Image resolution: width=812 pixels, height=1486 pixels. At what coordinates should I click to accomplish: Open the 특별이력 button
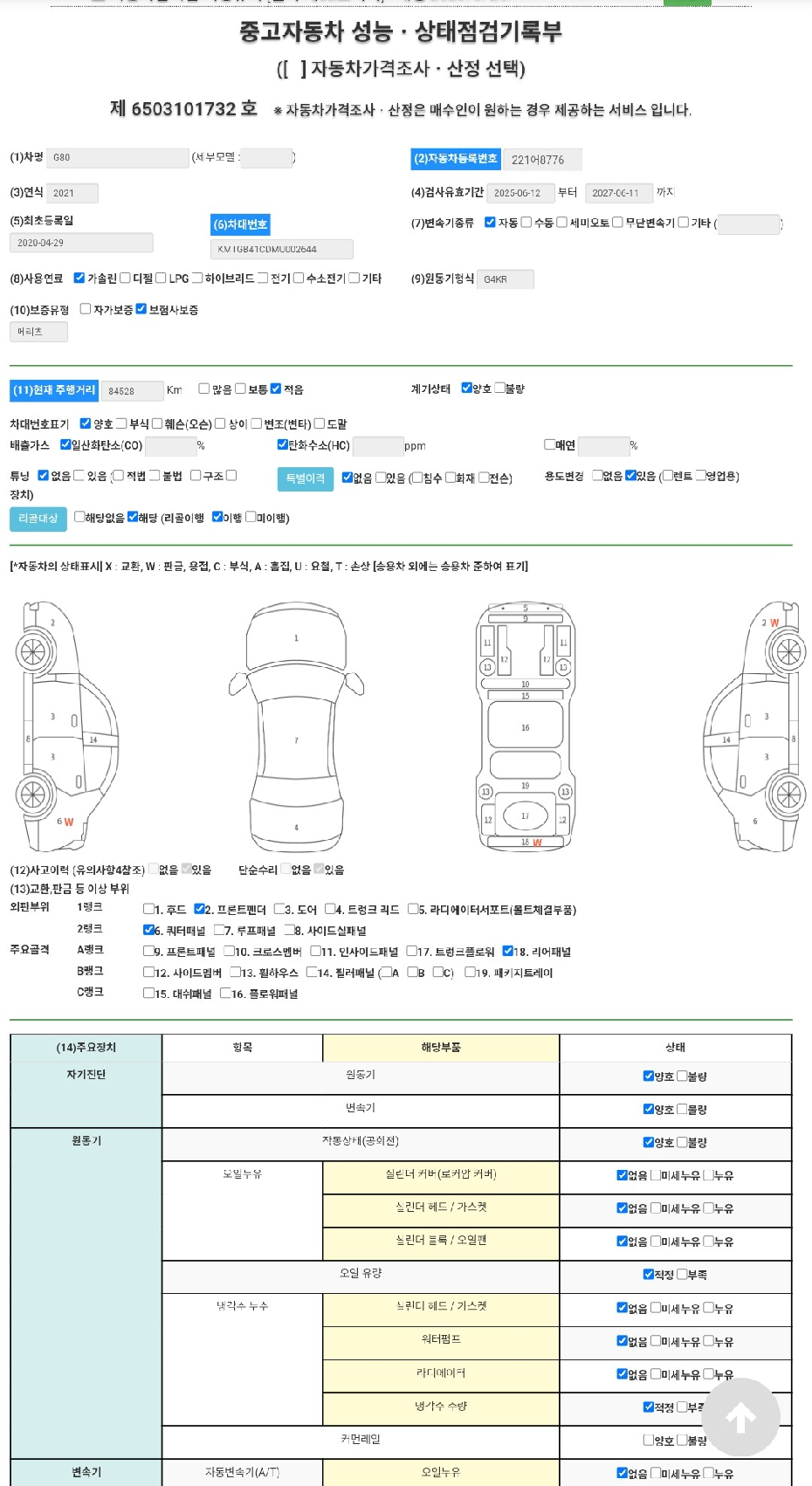(x=306, y=478)
